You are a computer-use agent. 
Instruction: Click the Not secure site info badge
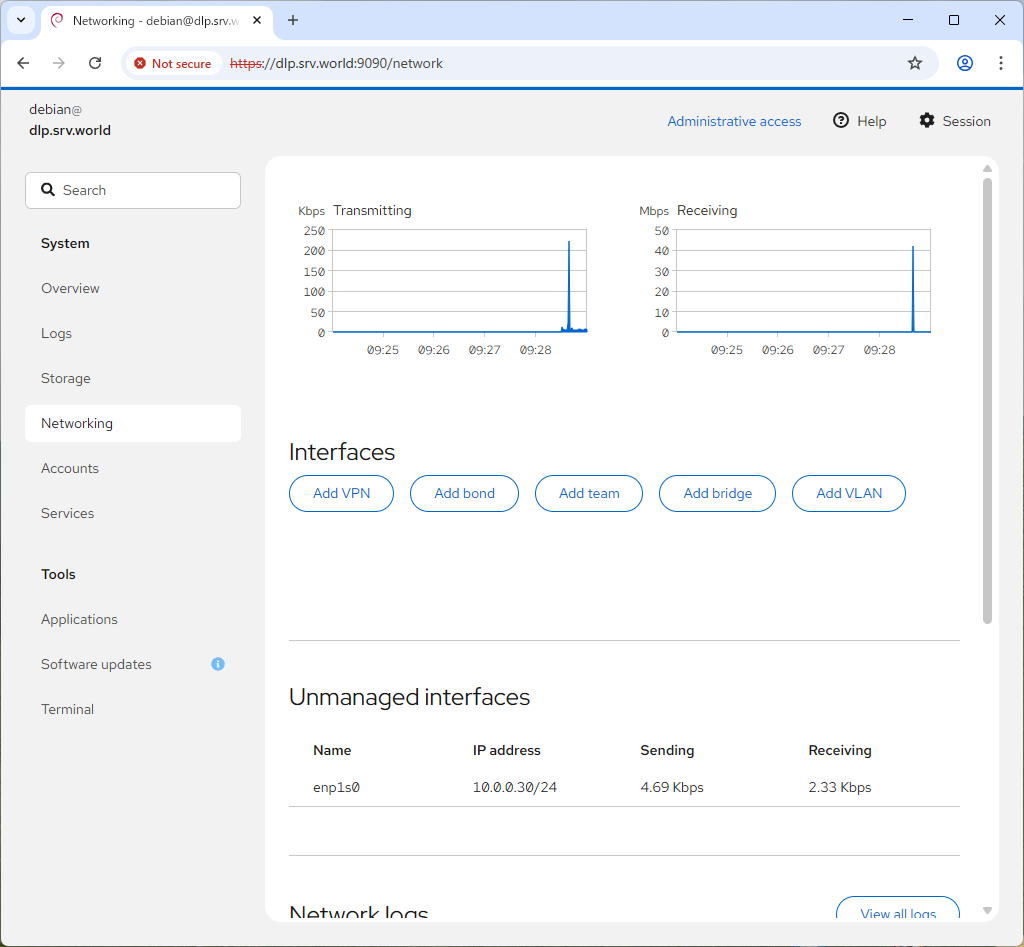[x=173, y=63]
